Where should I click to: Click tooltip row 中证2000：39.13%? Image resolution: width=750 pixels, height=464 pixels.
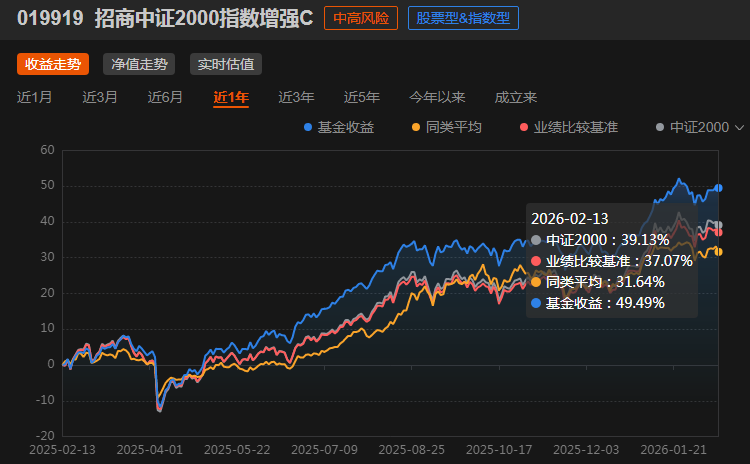(x=600, y=240)
